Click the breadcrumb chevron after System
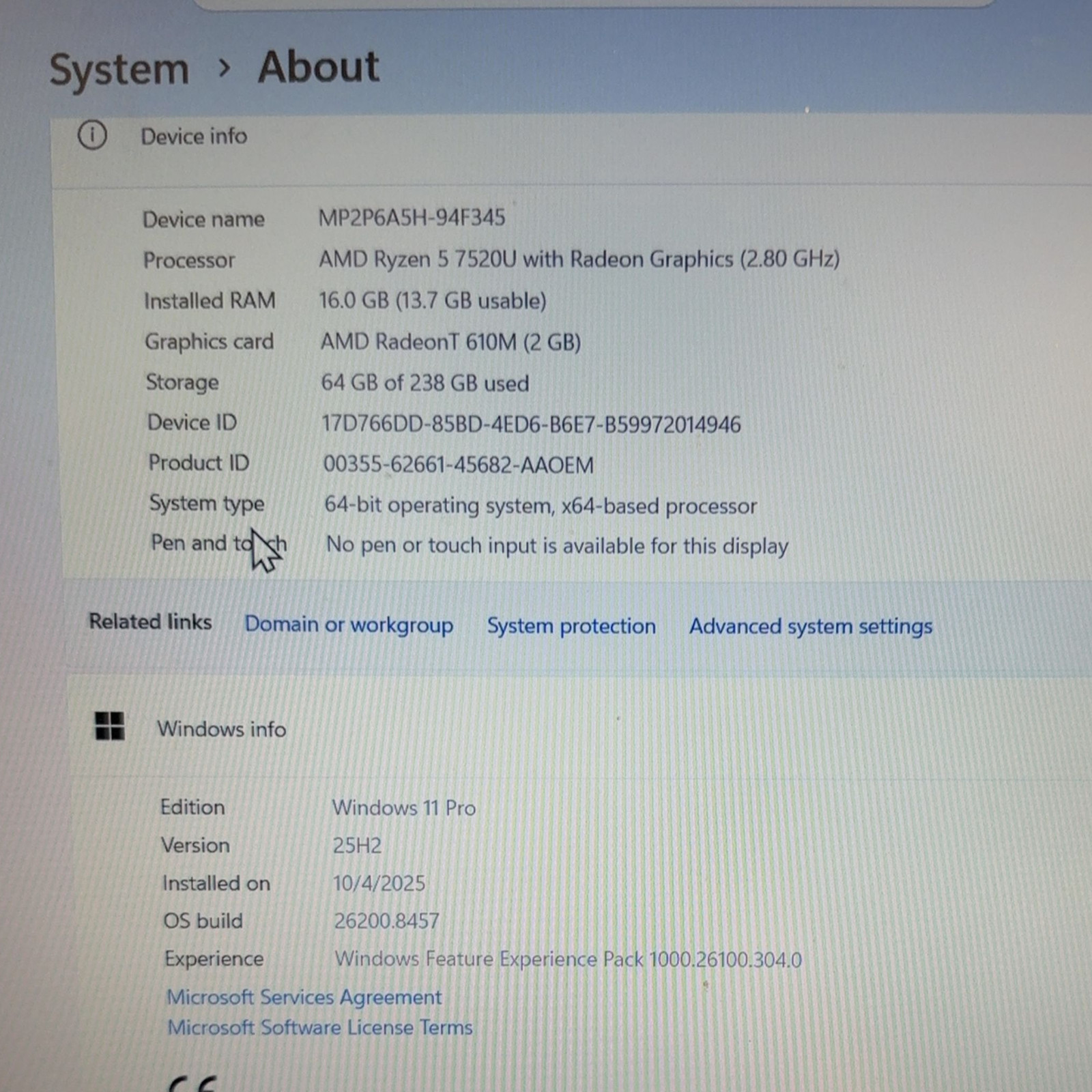1092x1092 pixels. pos(224,68)
